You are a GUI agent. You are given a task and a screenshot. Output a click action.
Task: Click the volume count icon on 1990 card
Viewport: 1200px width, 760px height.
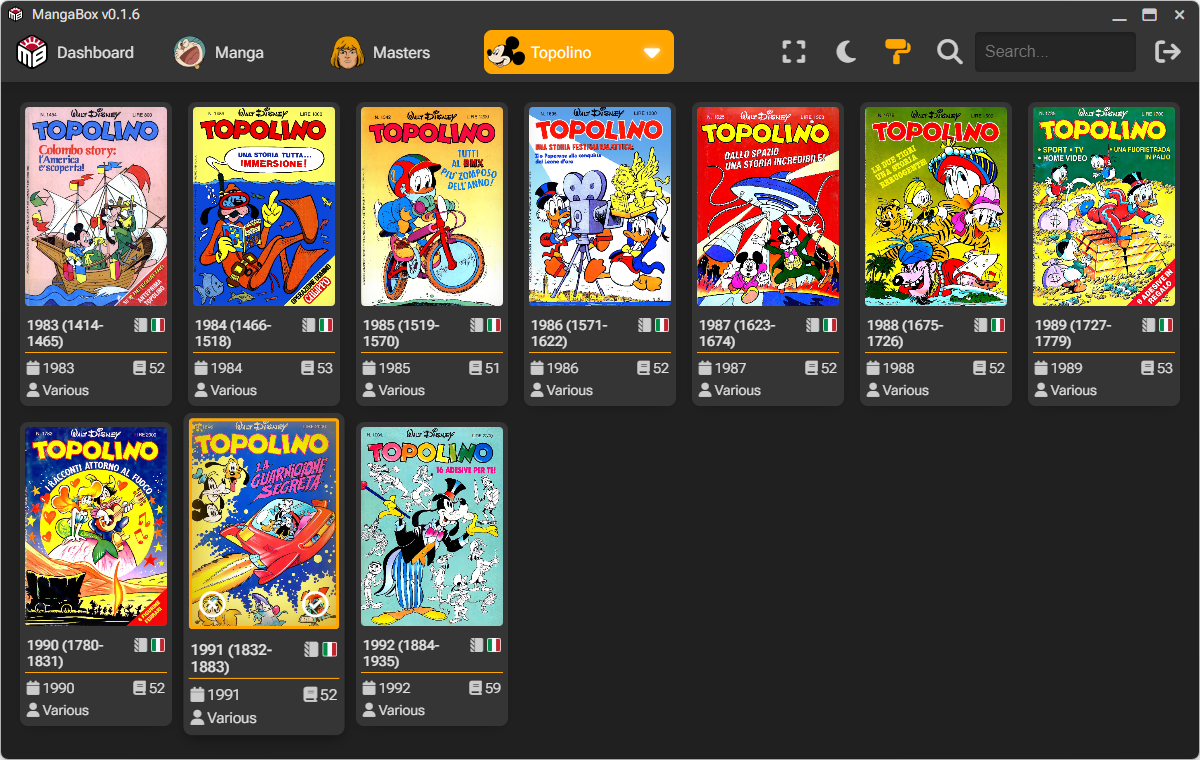(140, 688)
